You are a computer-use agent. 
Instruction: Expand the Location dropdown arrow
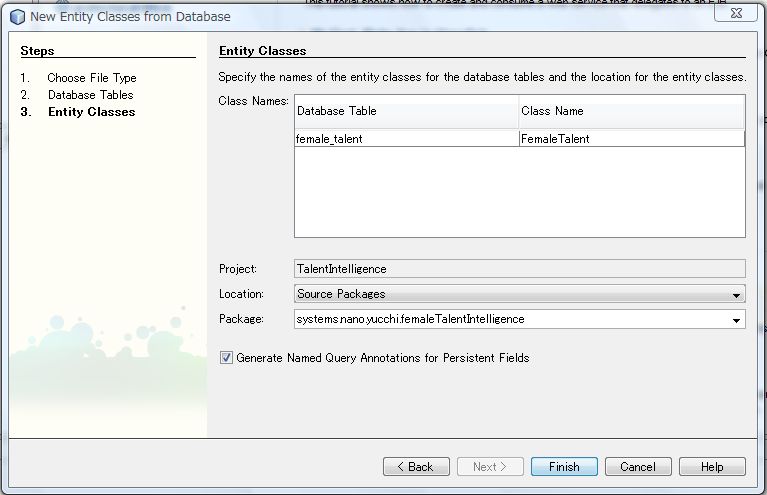pos(736,295)
